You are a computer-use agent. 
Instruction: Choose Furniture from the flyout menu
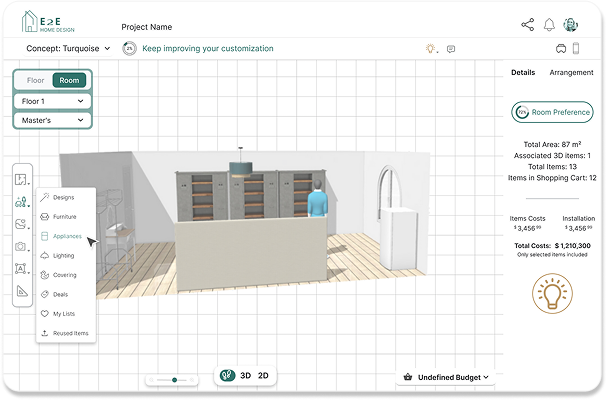click(x=66, y=216)
